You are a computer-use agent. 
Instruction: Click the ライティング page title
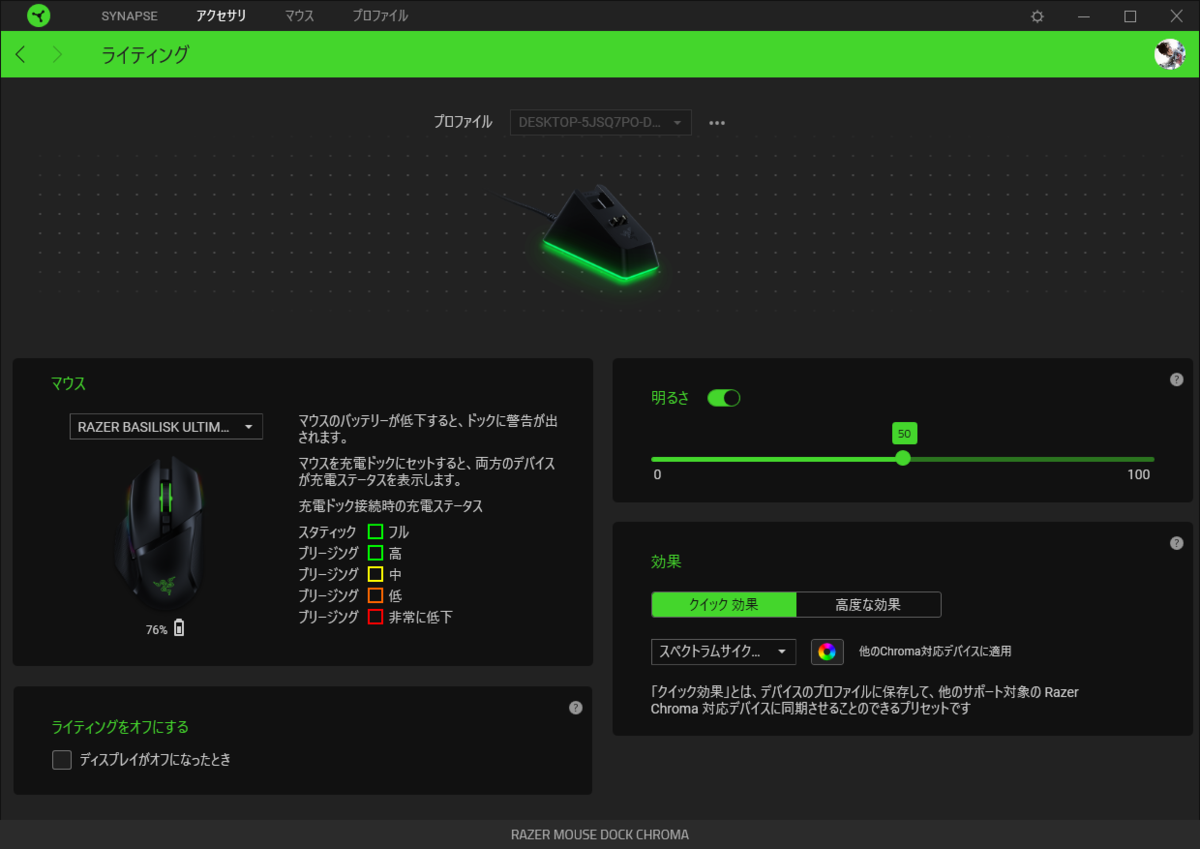click(x=145, y=55)
